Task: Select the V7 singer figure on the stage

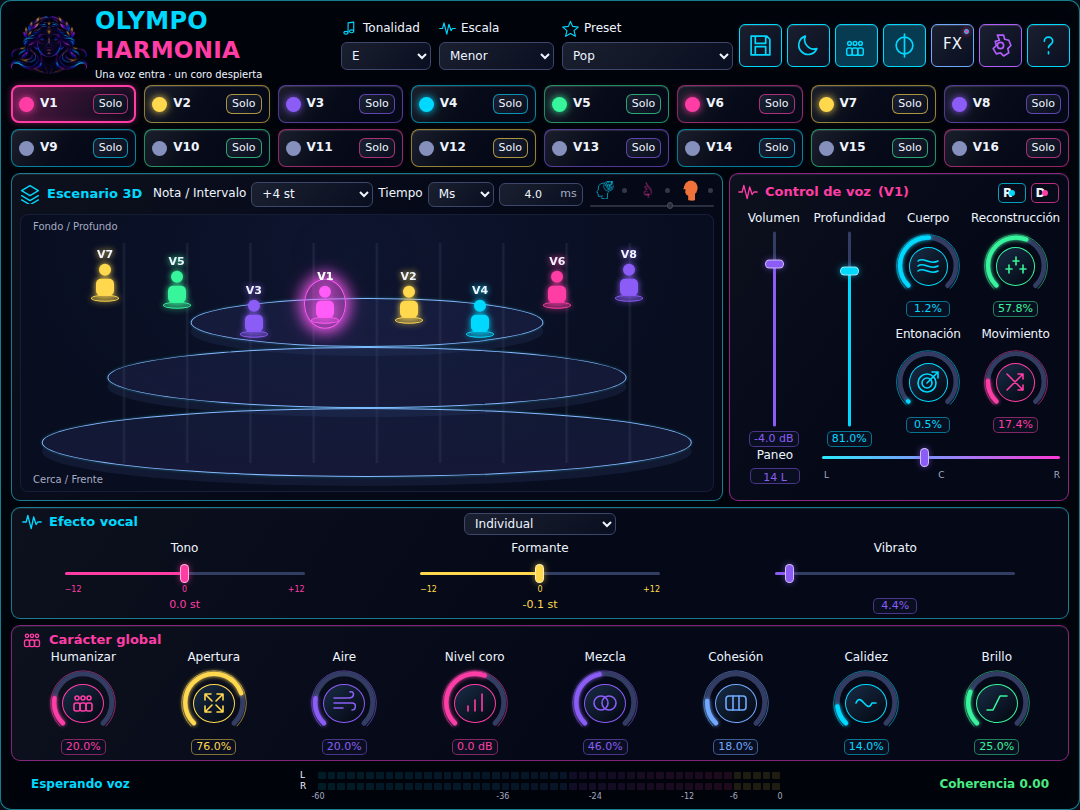Action: pyautogui.click(x=105, y=282)
